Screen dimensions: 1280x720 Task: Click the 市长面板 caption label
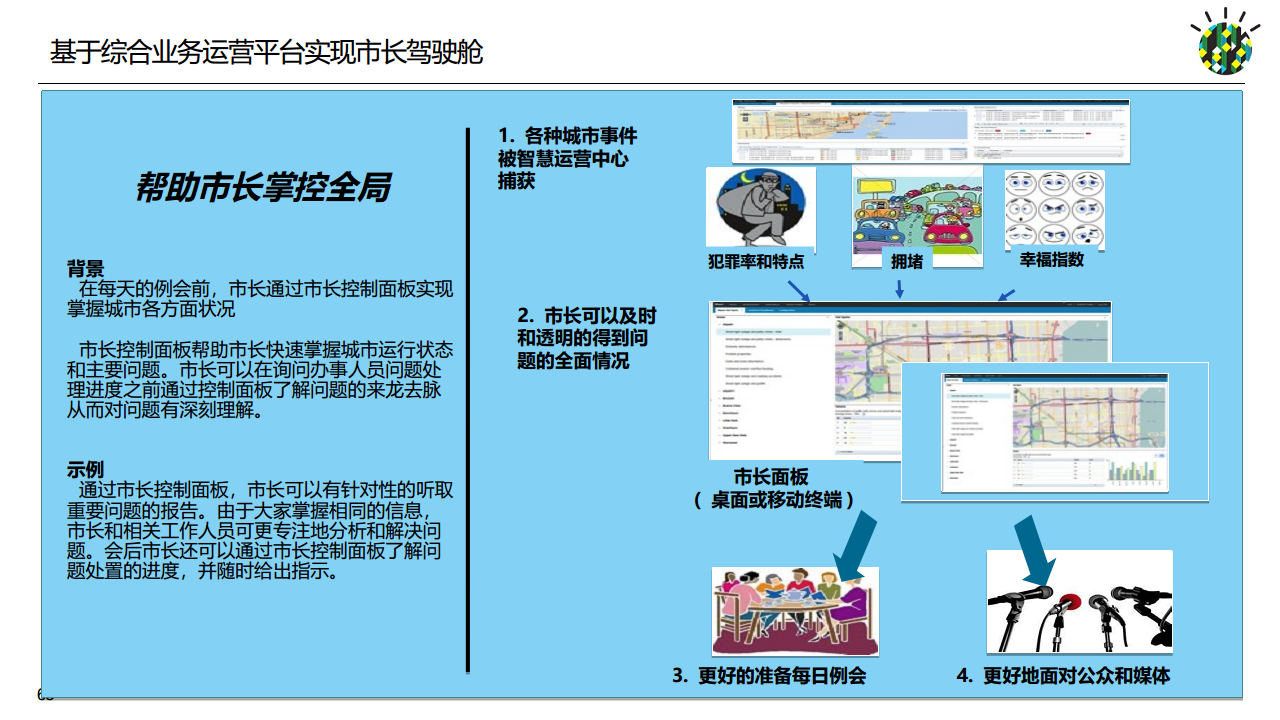pos(770,475)
